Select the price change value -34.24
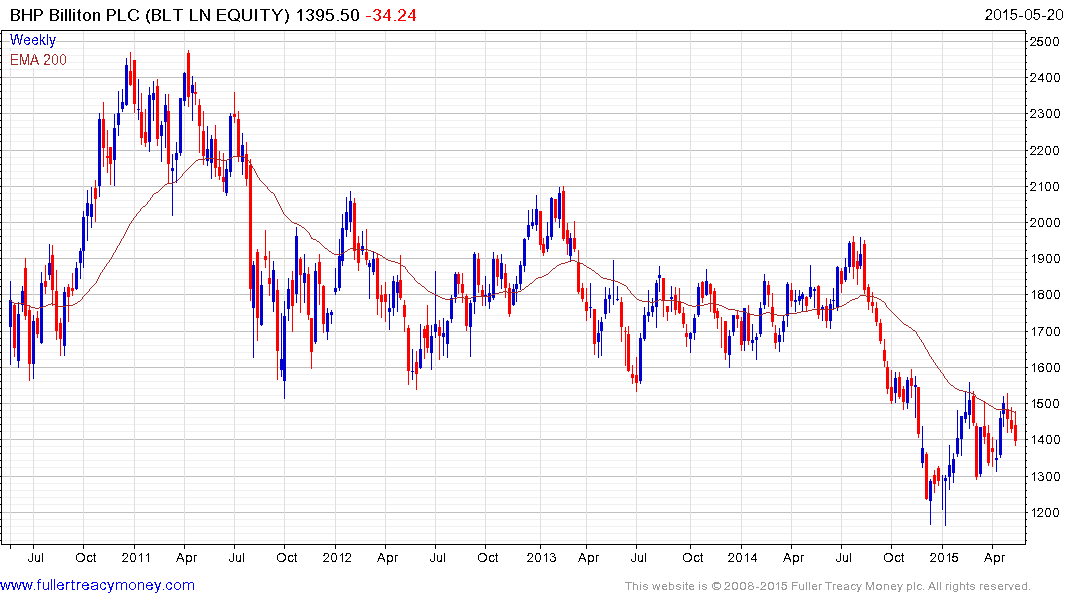 coord(391,15)
